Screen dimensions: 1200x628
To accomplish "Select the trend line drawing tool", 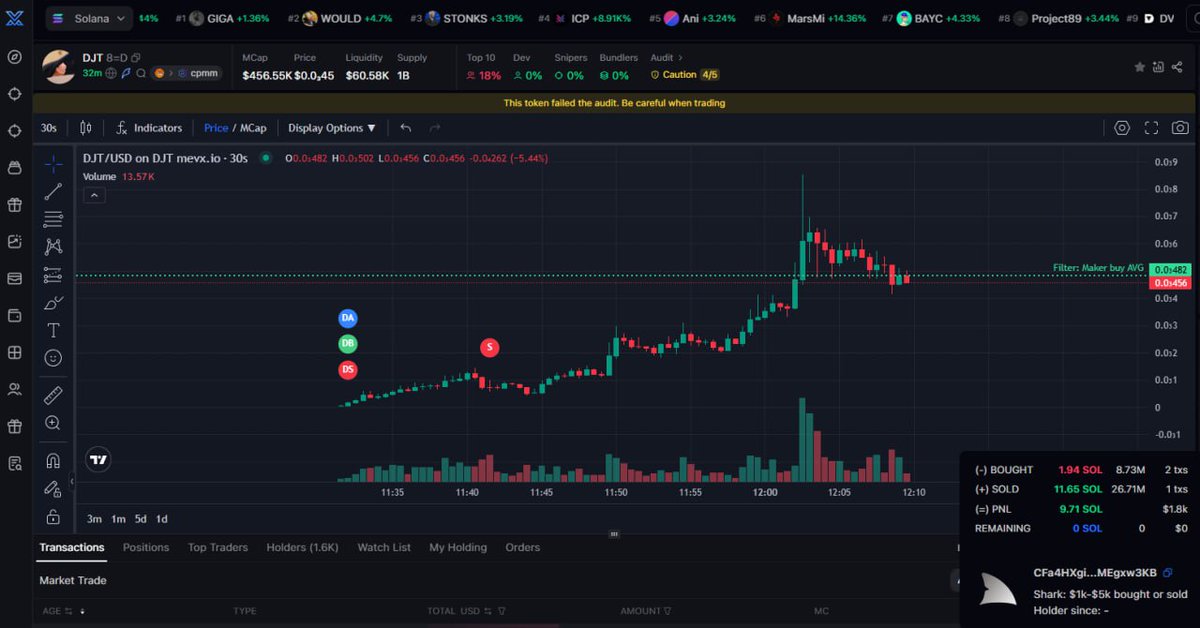I will click(53, 192).
